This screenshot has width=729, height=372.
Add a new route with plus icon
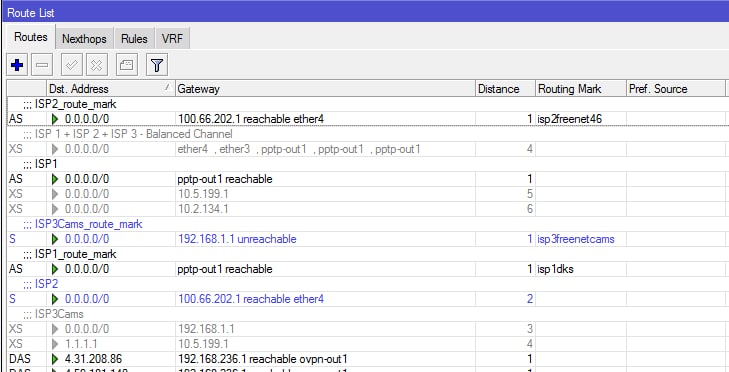pyautogui.click(x=17, y=65)
